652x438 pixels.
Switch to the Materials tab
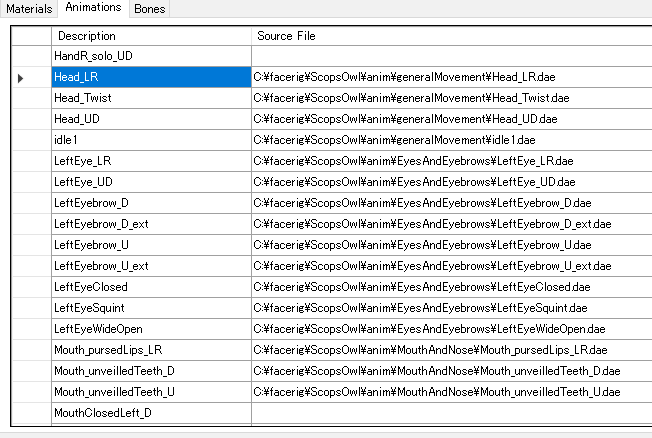point(28,9)
